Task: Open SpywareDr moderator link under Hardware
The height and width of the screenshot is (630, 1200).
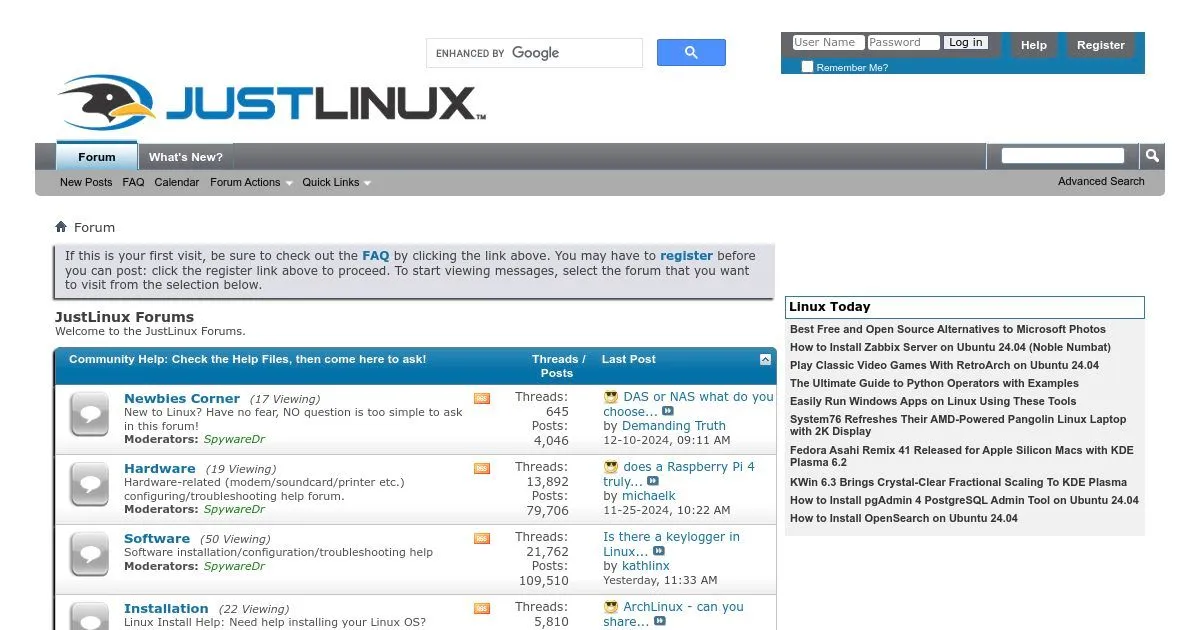Action: [234, 509]
